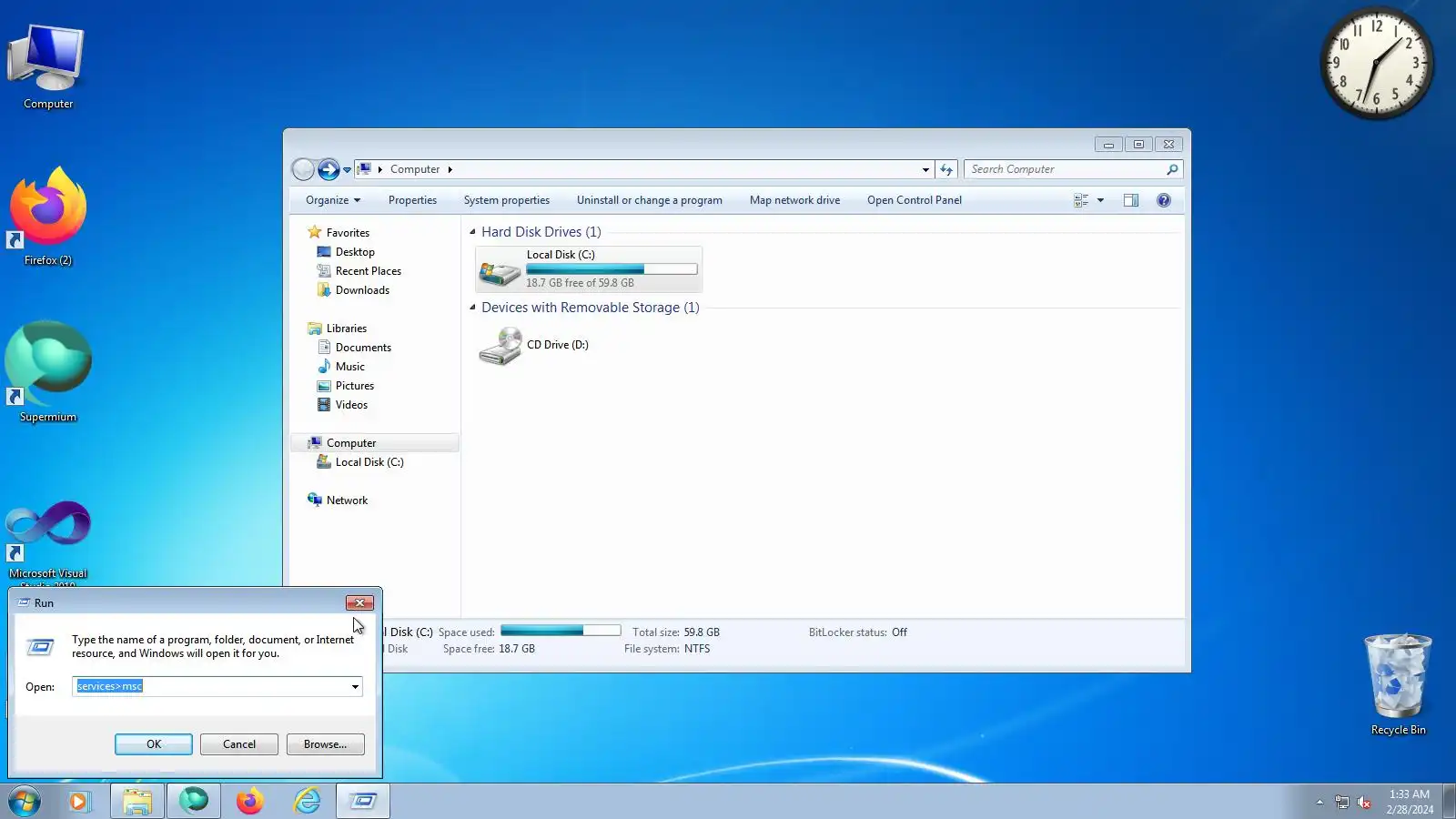Screen dimensions: 1456x819
Task: Select Local Disk (C:) in navigation pane
Action: [x=369, y=462]
